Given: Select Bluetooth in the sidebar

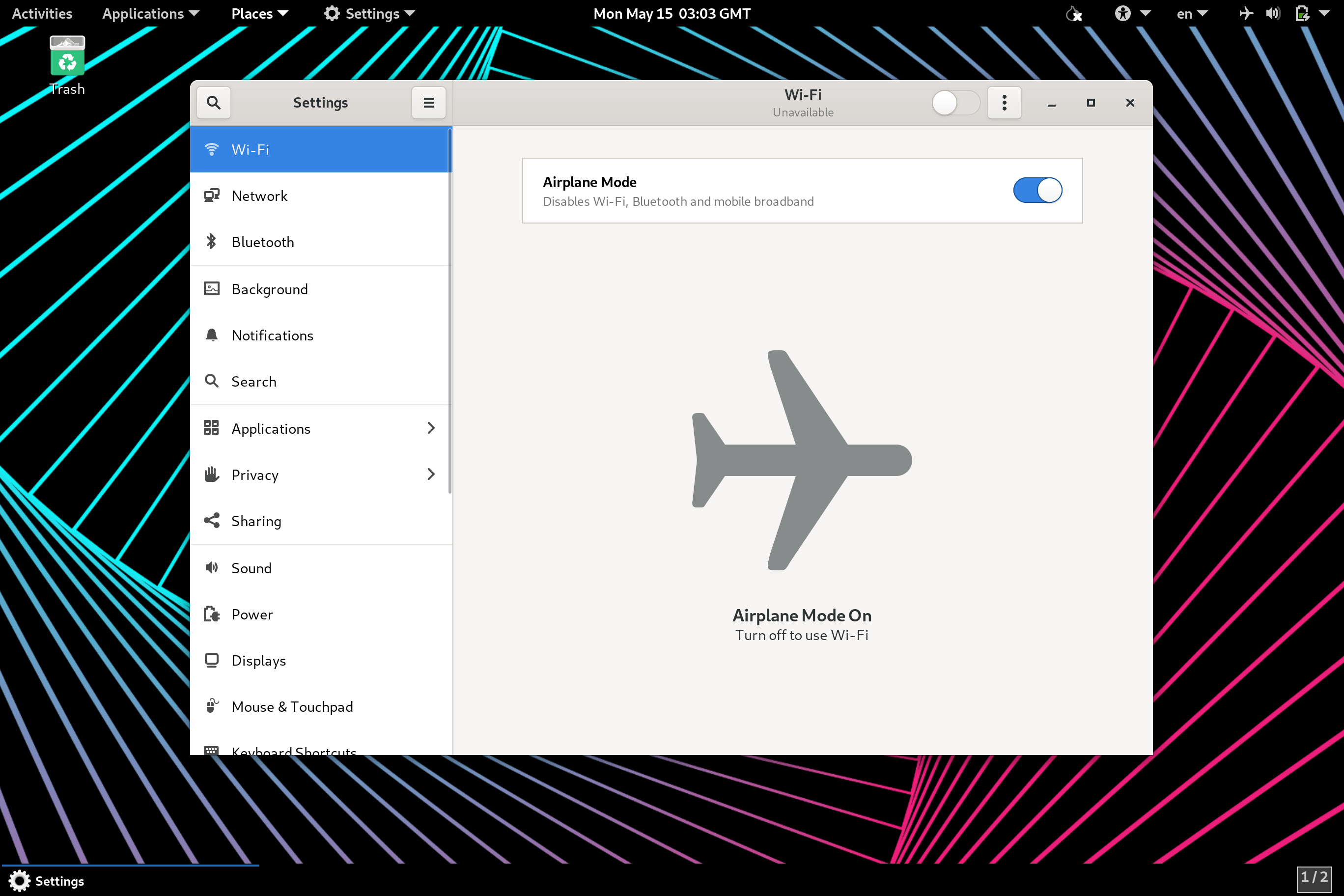Looking at the screenshot, I should [321, 242].
